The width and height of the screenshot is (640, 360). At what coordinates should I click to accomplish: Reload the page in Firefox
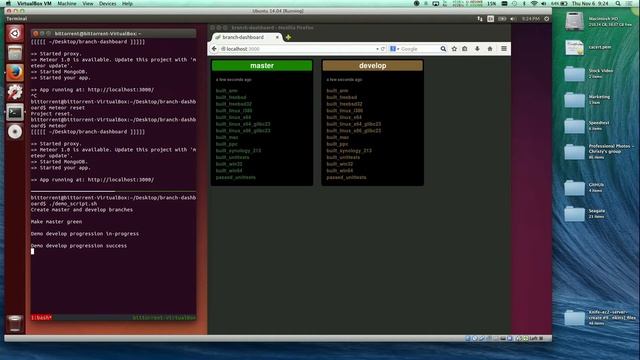point(382,49)
